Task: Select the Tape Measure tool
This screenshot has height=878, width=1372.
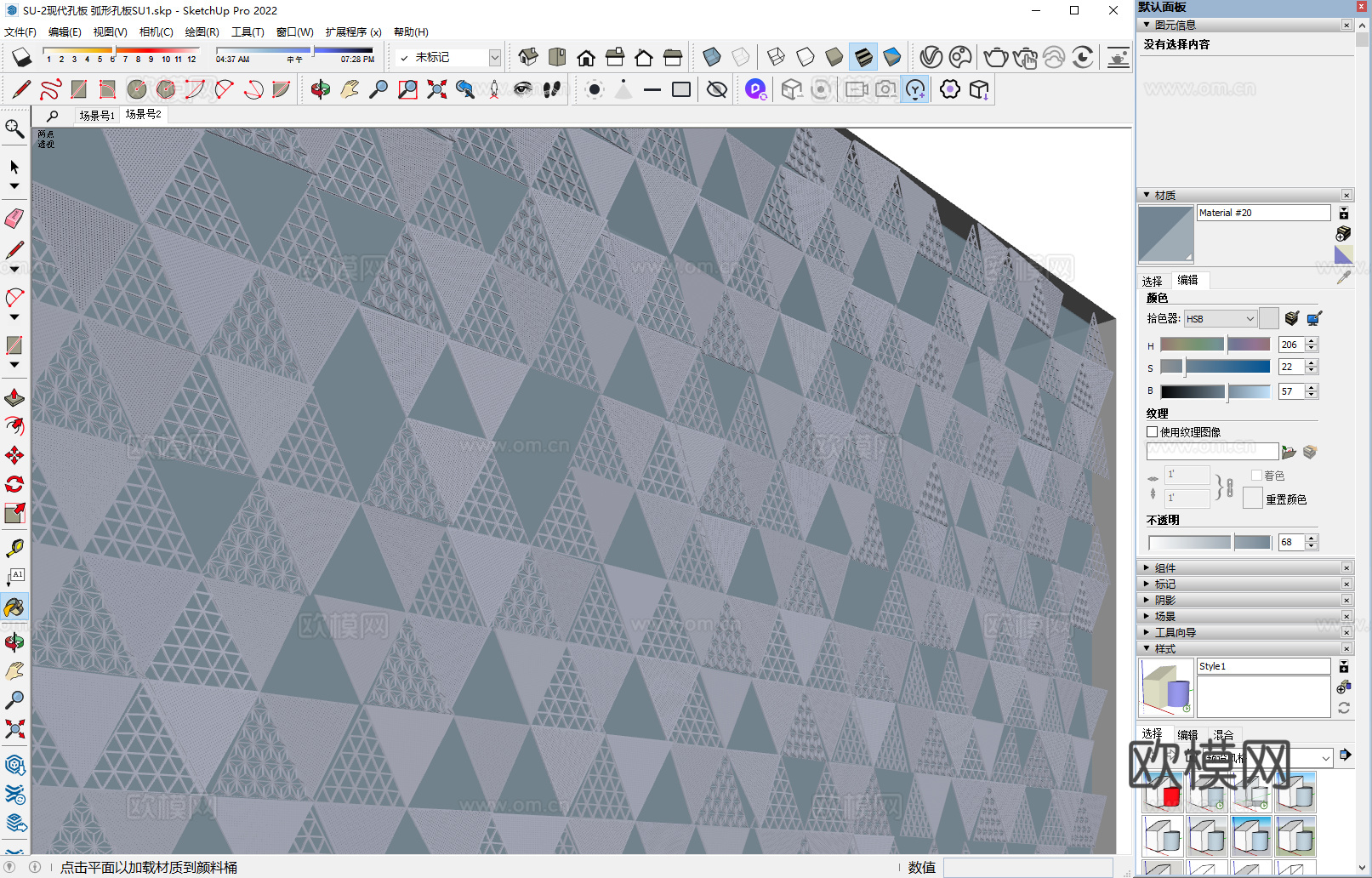Action: 14,548
